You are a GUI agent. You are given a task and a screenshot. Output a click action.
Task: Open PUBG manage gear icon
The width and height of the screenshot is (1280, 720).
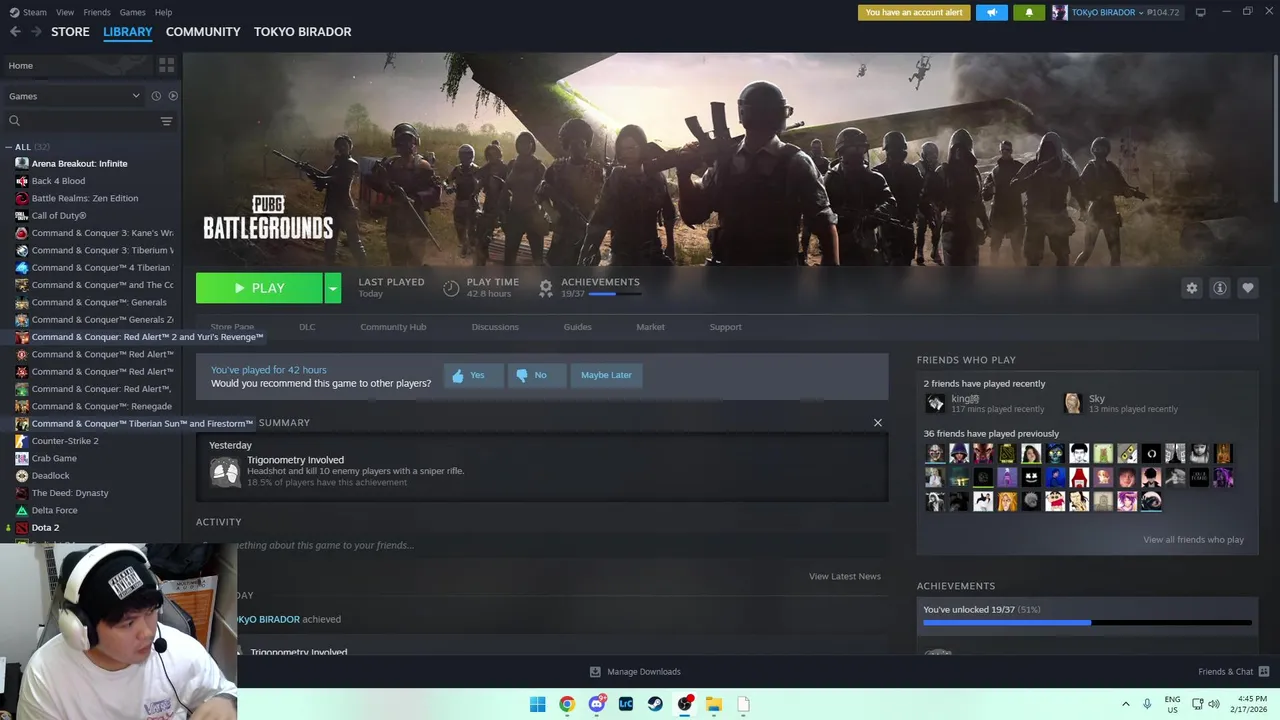pos(1191,288)
